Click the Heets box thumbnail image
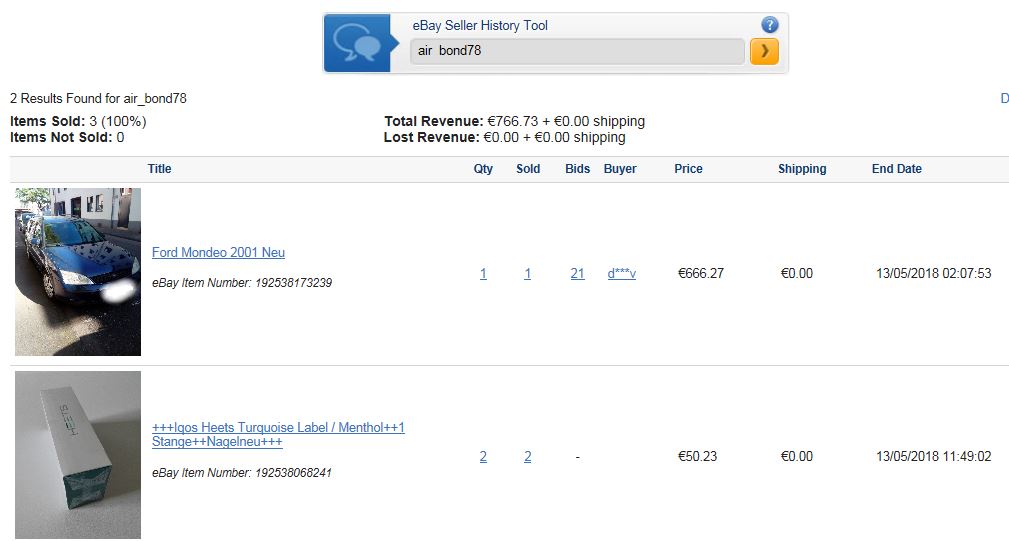This screenshot has width=1009, height=541. click(78, 455)
